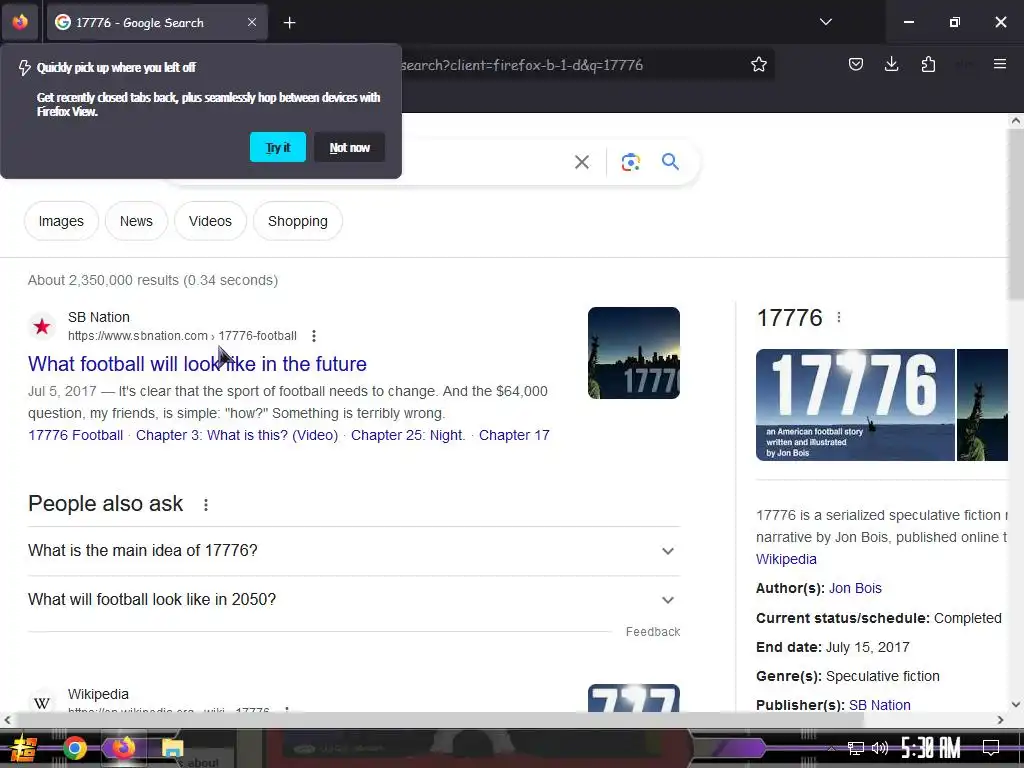Click the vertical scrollbar thumb

(1016, 212)
